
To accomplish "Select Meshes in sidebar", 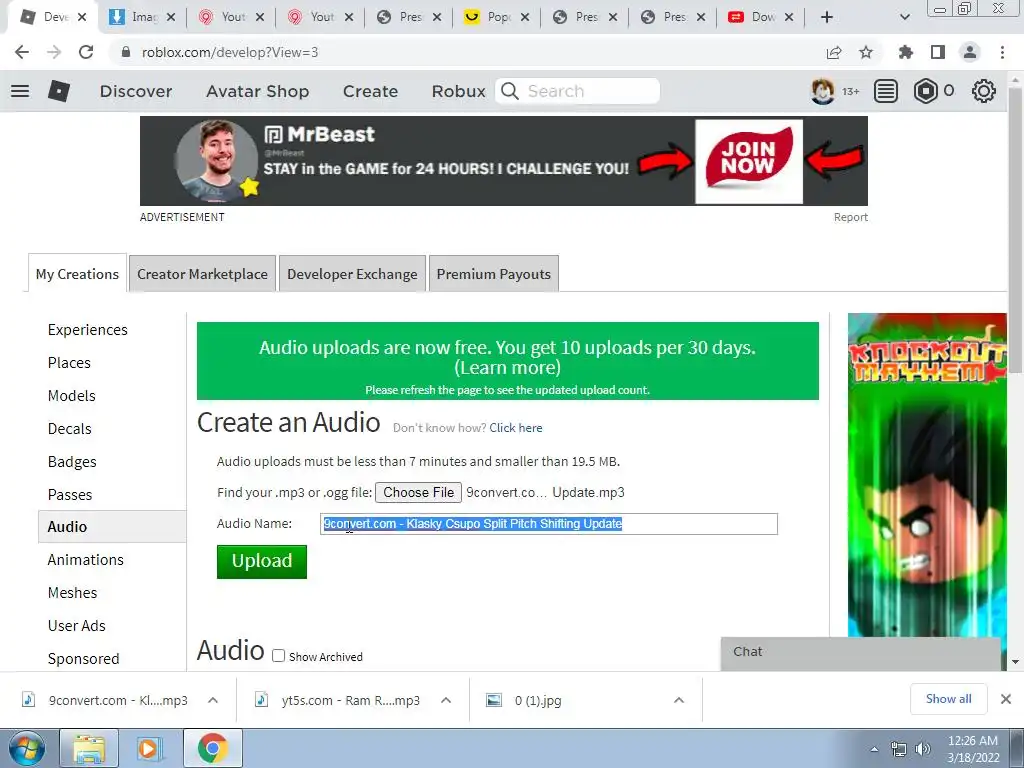I will pyautogui.click(x=72, y=592).
